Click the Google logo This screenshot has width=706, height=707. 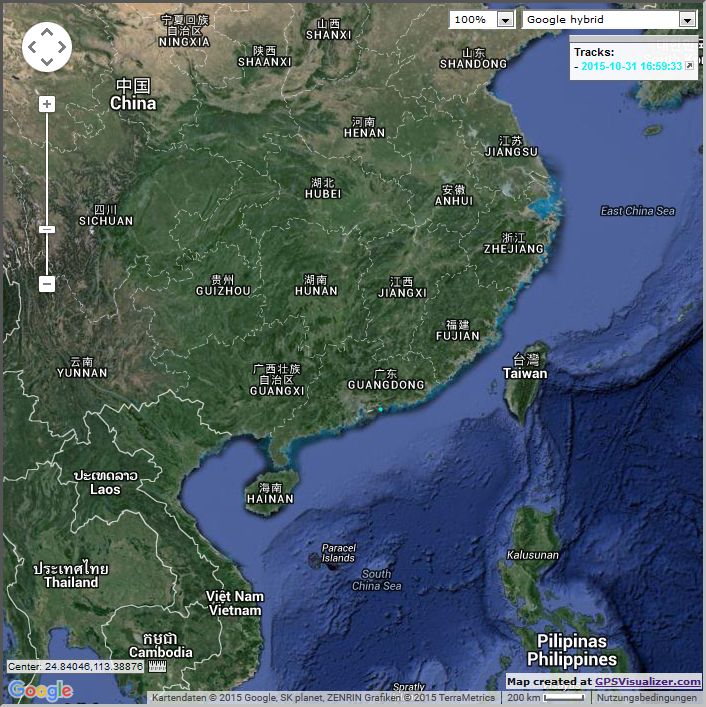tap(40, 690)
